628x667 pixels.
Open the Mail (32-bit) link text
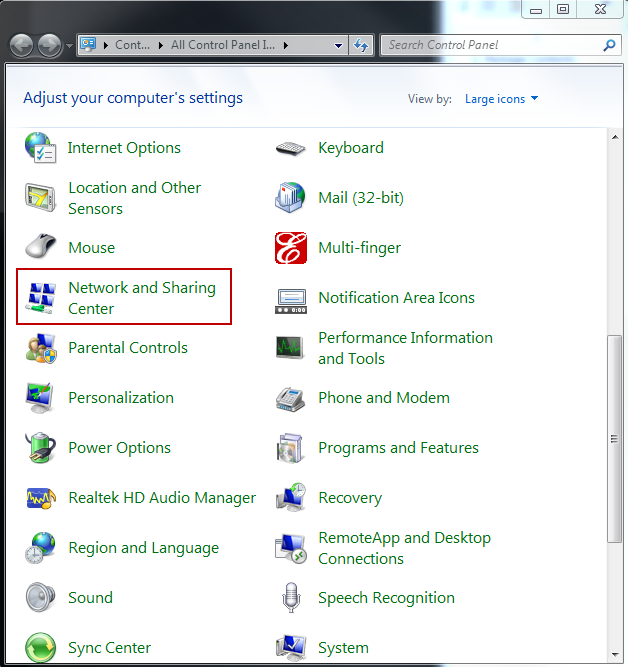pos(361,198)
